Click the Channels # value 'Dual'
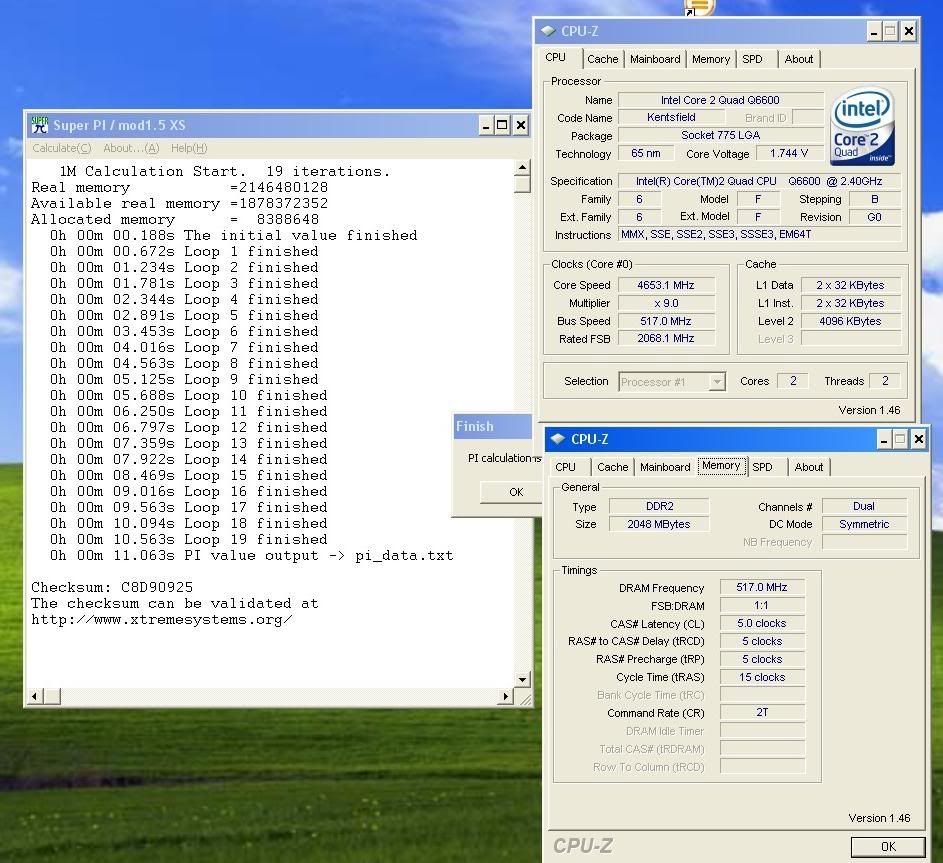Viewport: 943px width, 863px height. (x=864, y=506)
